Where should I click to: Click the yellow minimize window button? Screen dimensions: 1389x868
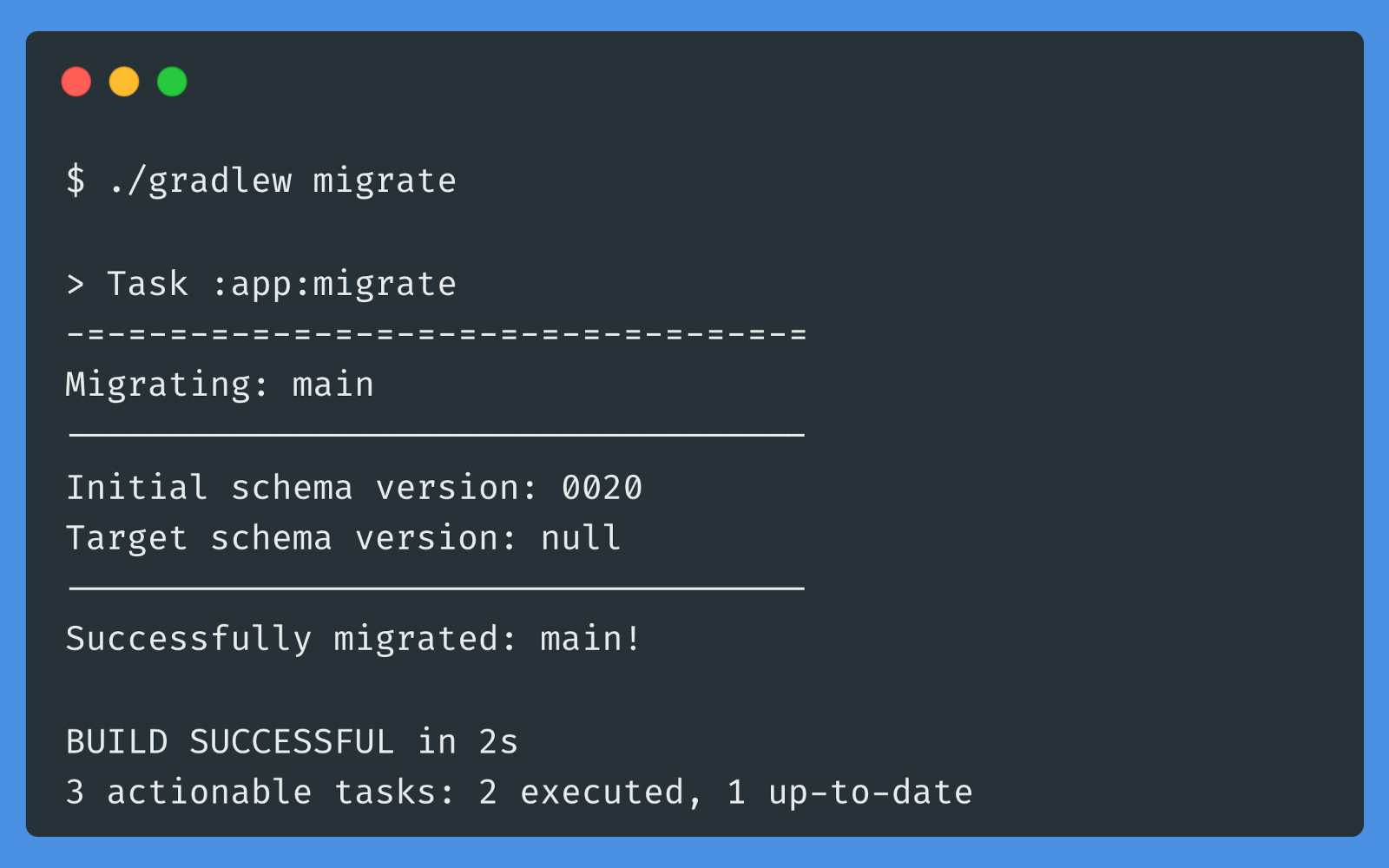[x=124, y=82]
